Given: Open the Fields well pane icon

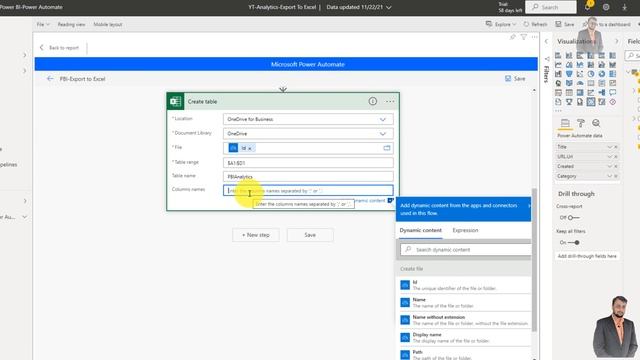Looking at the screenshot, I should click(x=565, y=123).
